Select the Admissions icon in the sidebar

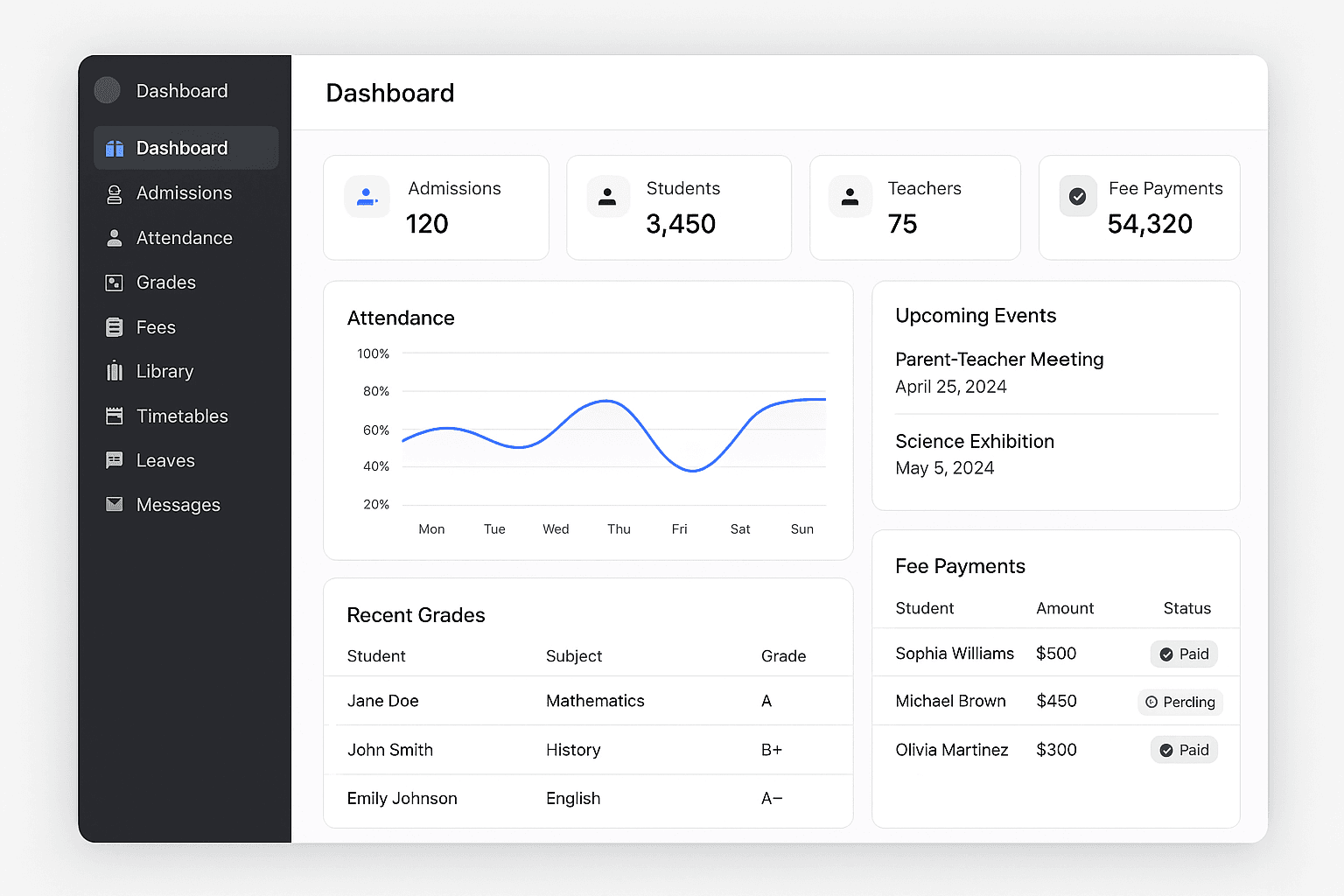point(115,193)
